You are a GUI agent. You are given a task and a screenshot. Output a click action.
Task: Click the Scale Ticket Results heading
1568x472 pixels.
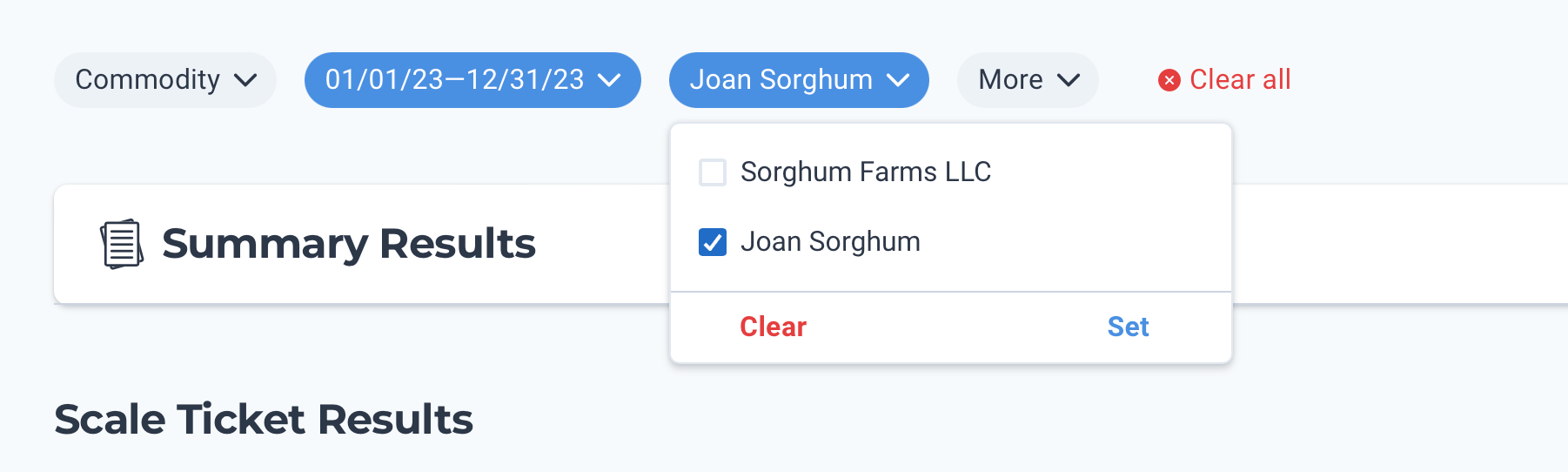pyautogui.click(x=264, y=420)
